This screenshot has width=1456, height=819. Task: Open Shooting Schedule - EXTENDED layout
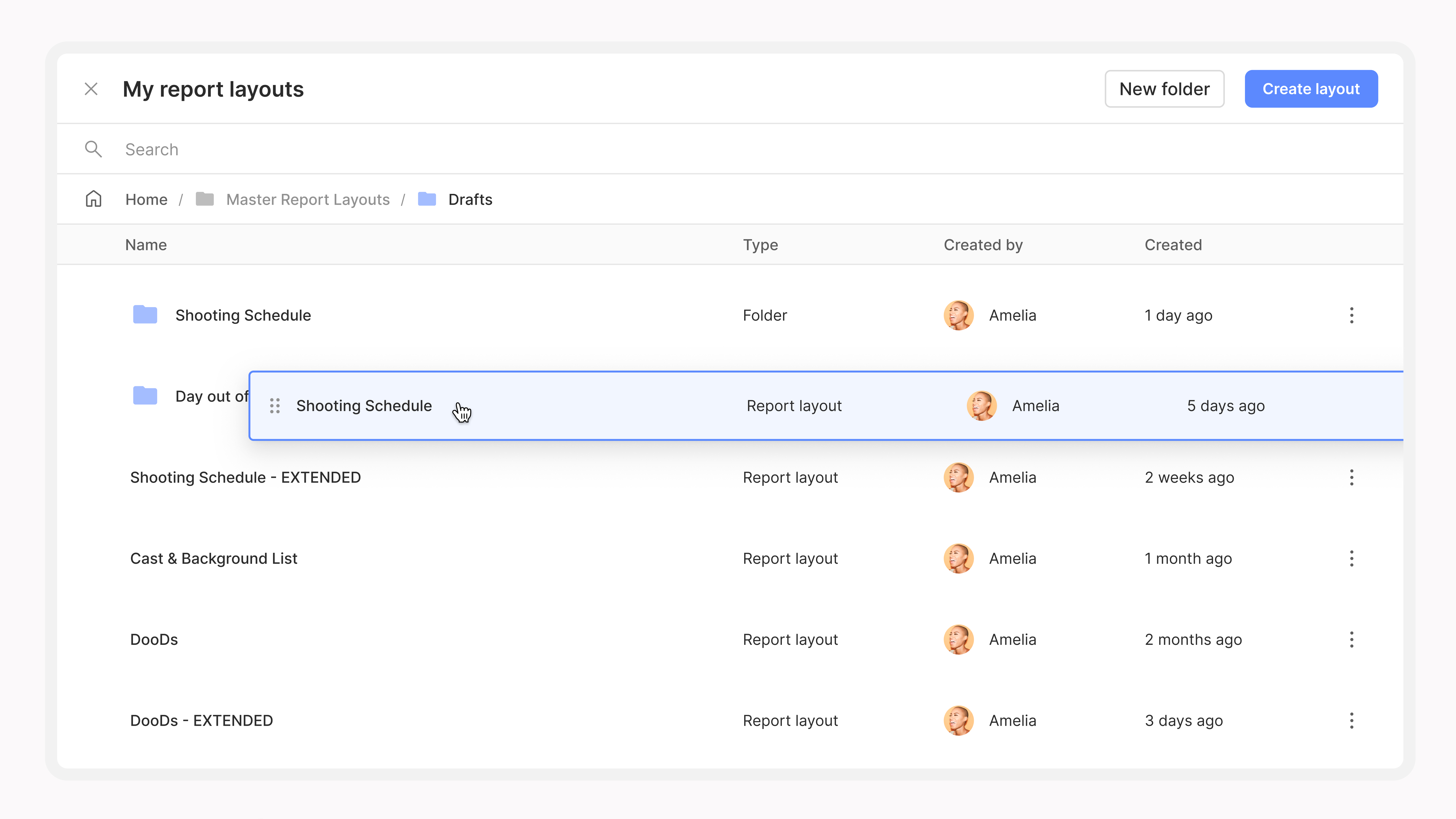click(245, 477)
